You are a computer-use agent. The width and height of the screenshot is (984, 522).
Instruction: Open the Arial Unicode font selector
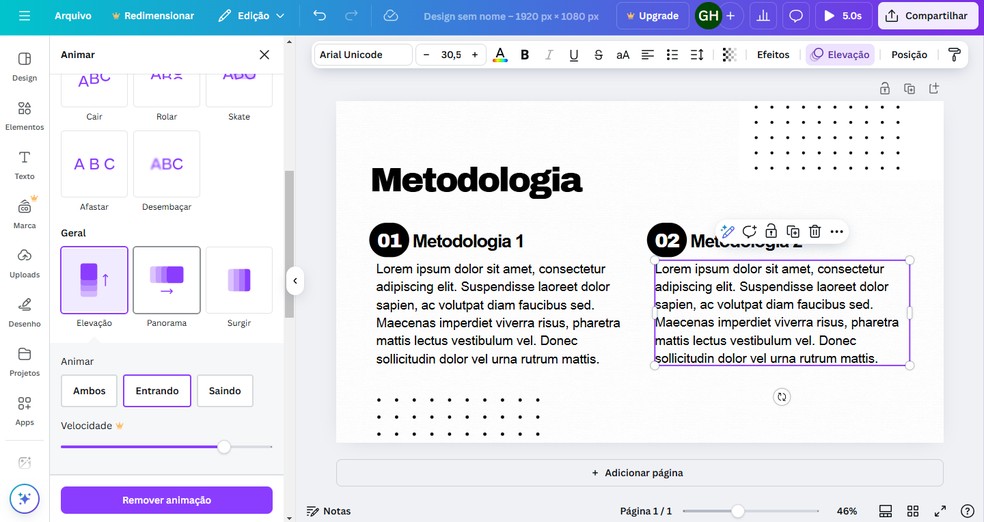click(x=363, y=55)
